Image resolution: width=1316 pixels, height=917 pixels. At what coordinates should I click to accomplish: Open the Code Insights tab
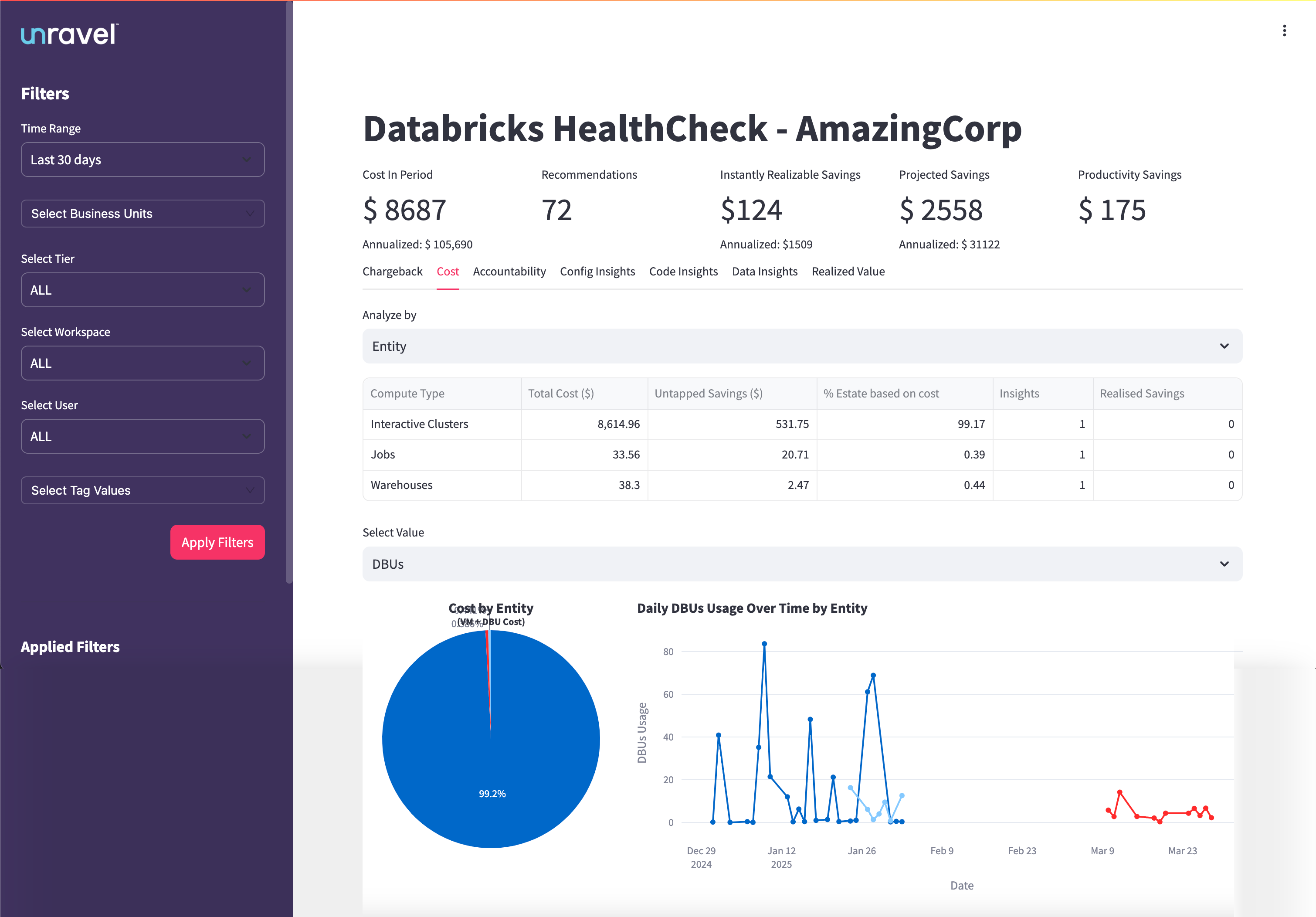[x=683, y=271]
